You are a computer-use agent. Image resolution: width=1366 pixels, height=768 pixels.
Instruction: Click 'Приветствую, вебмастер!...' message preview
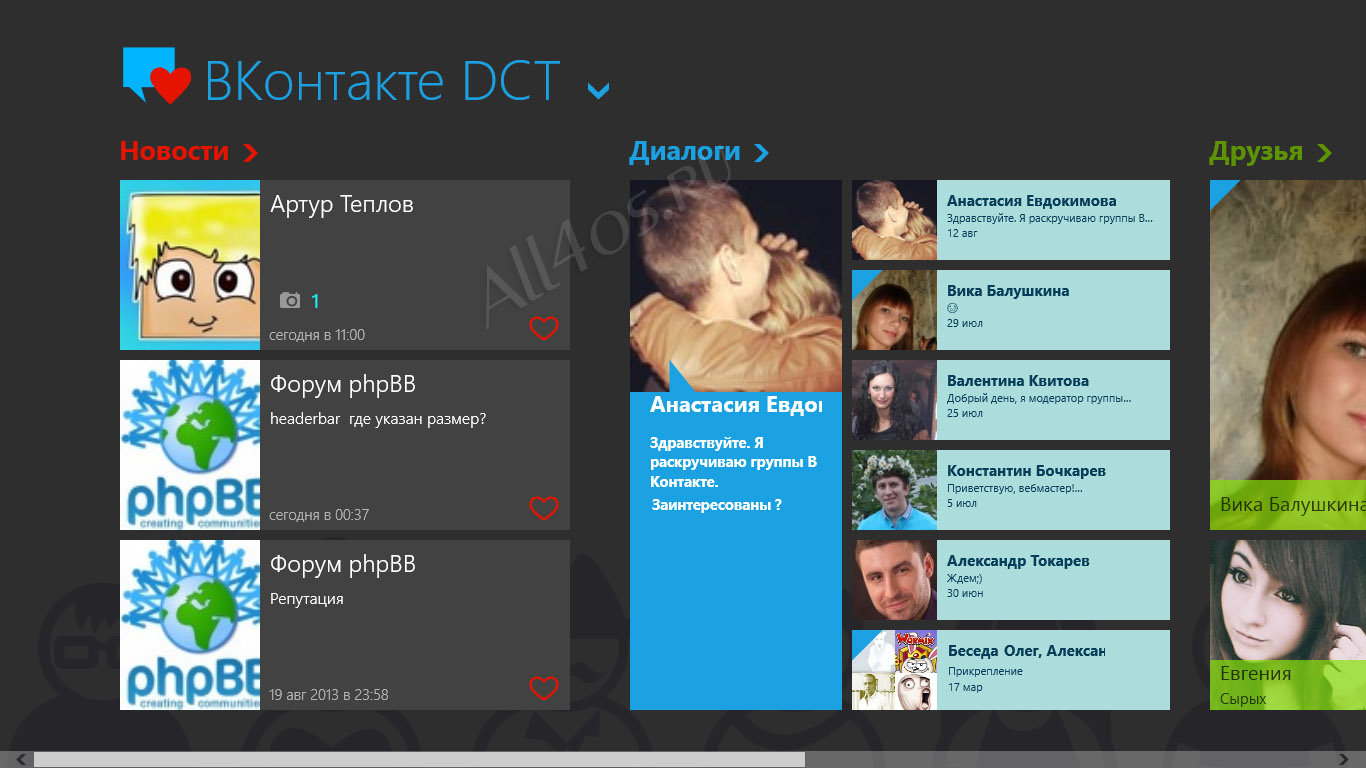[1015, 488]
